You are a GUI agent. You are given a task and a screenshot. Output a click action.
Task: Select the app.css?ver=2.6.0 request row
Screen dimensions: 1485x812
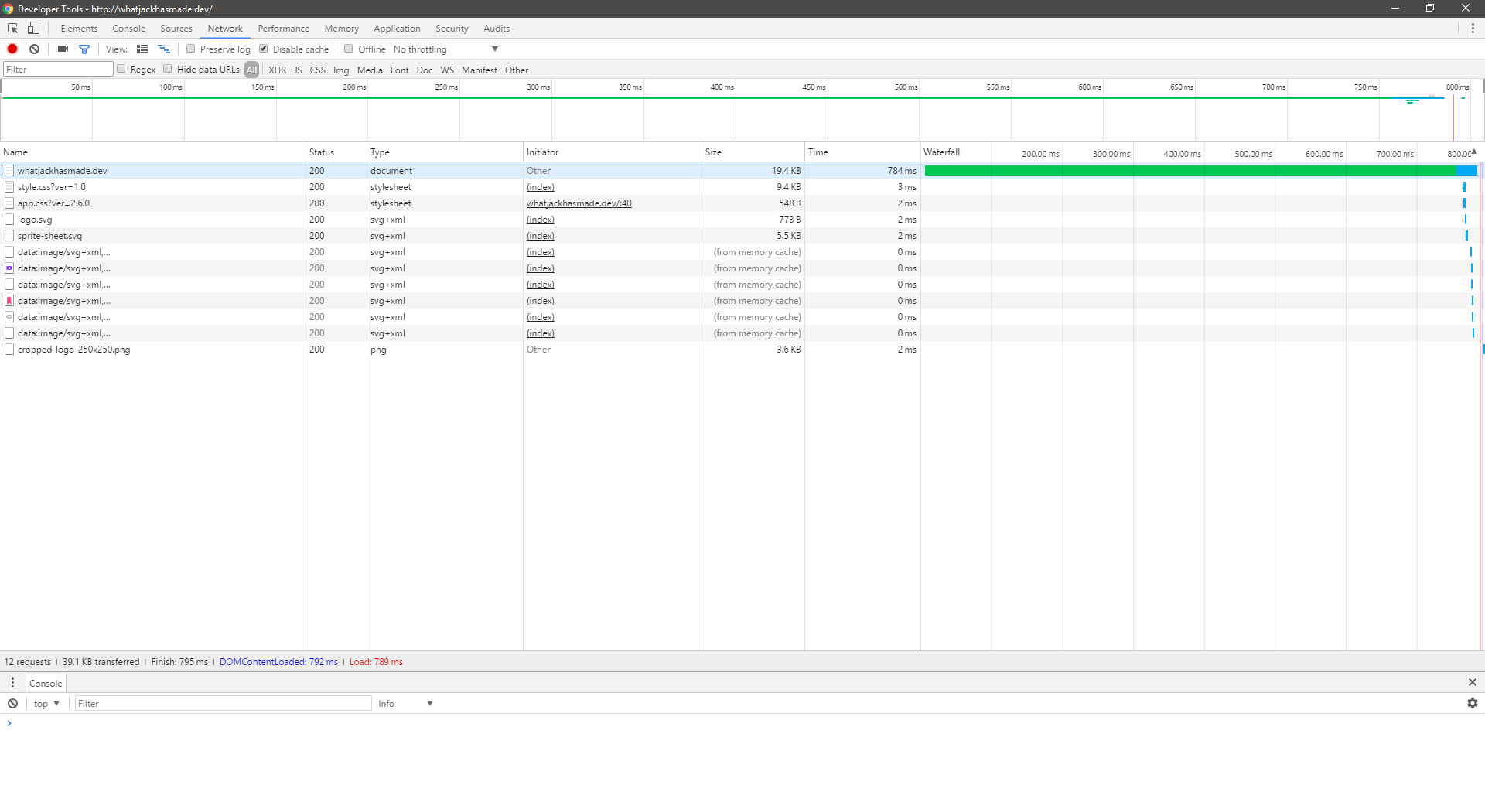(x=460, y=203)
